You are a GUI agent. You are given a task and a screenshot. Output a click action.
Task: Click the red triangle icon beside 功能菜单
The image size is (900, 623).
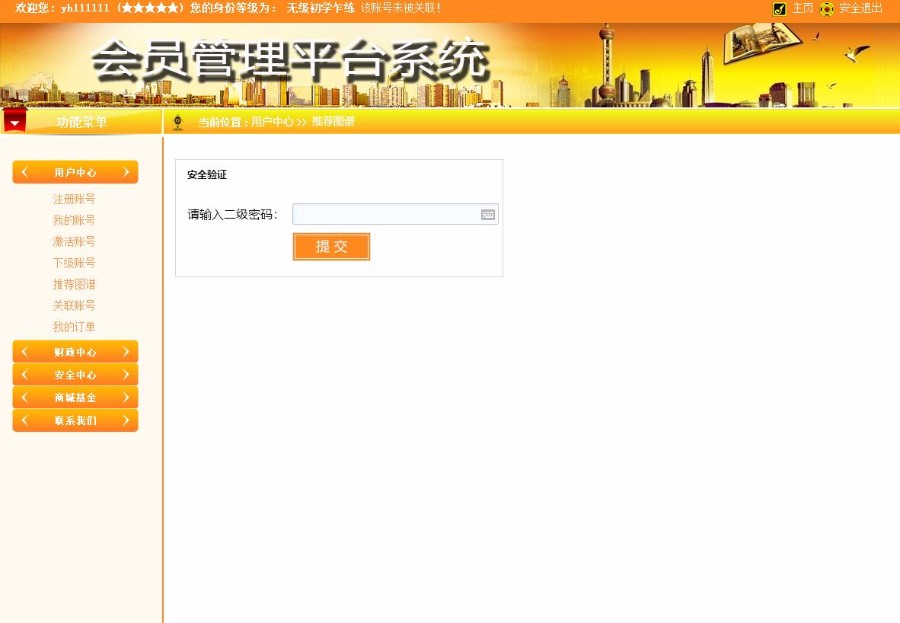click(x=14, y=120)
